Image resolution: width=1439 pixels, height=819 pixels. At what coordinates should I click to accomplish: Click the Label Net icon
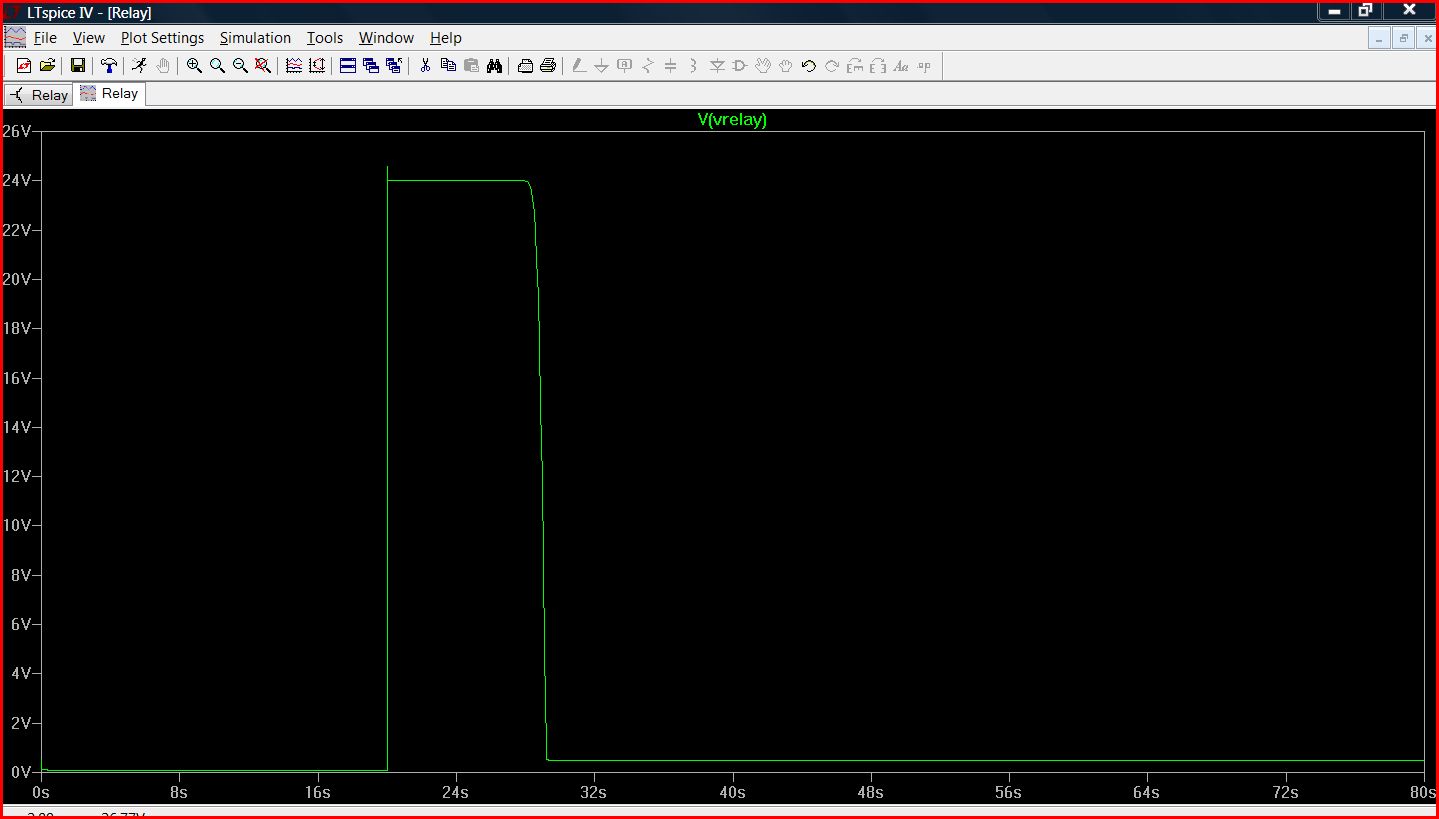pos(625,66)
